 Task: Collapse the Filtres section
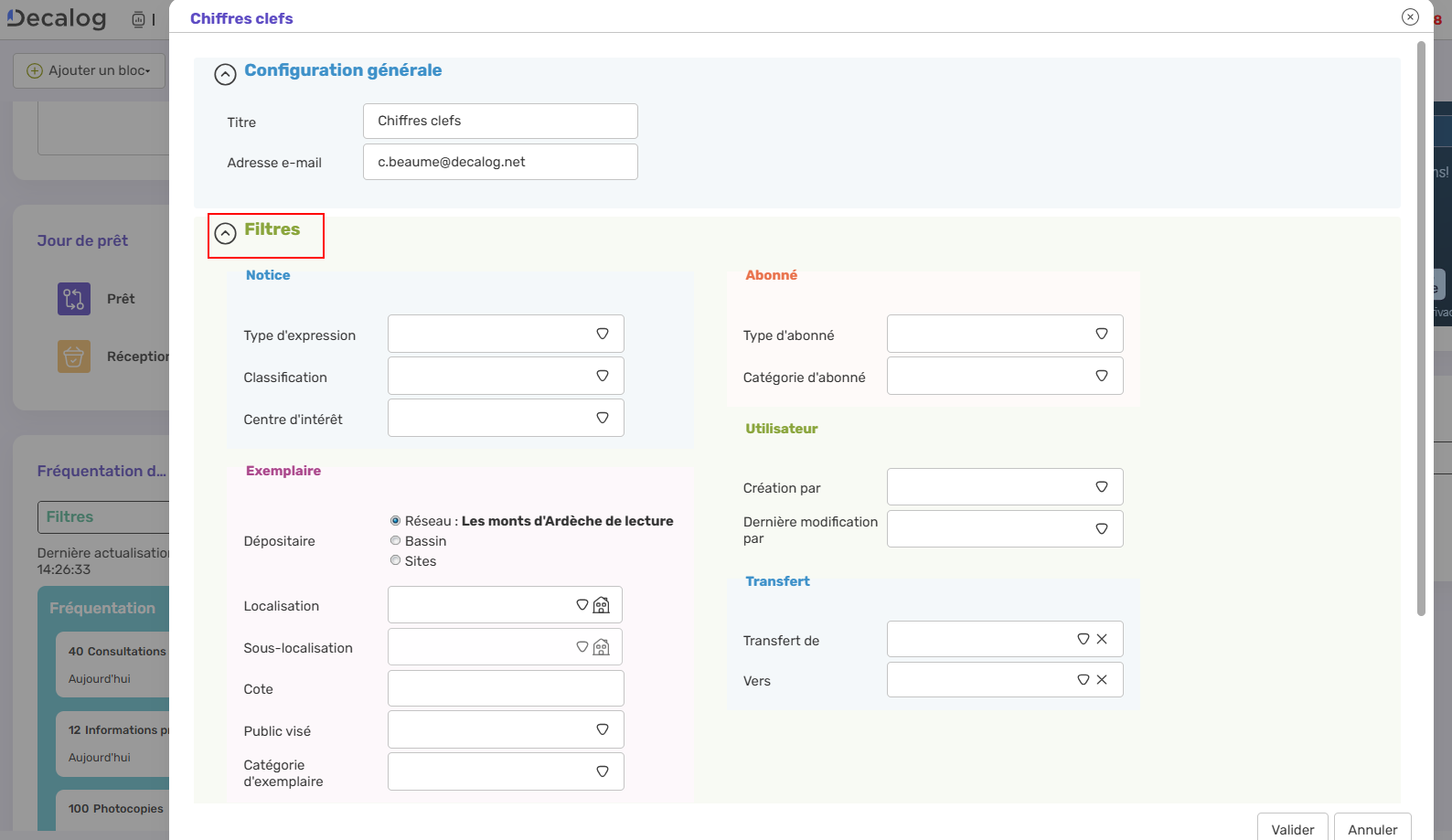pos(225,233)
